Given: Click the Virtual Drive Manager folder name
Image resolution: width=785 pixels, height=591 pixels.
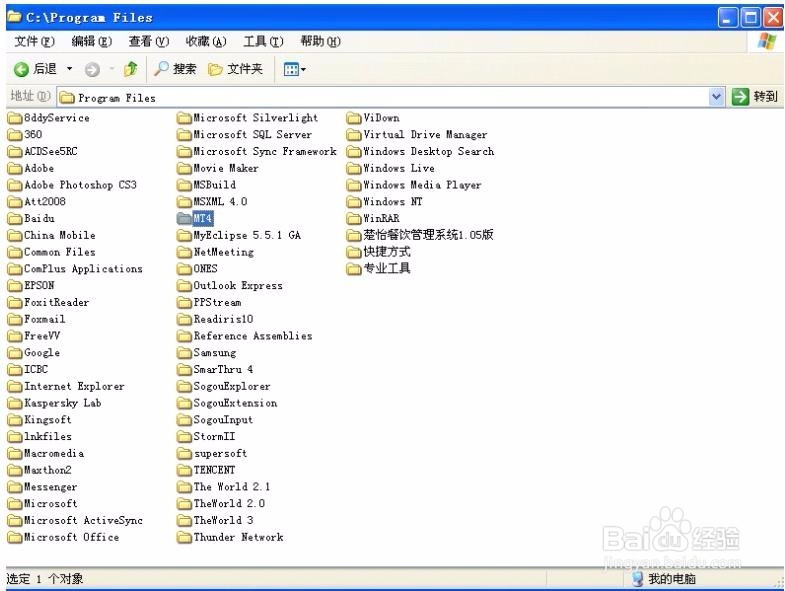Looking at the screenshot, I should point(425,135).
